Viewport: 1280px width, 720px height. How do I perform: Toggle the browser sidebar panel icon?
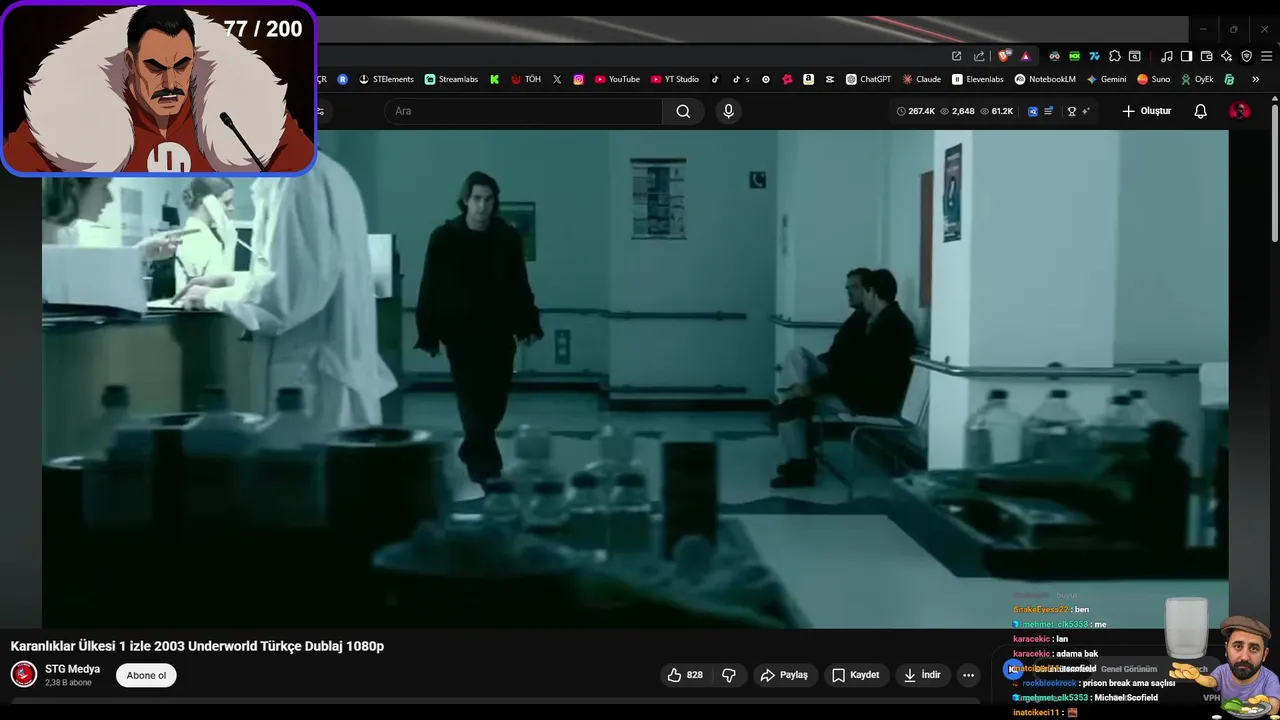(x=1186, y=56)
